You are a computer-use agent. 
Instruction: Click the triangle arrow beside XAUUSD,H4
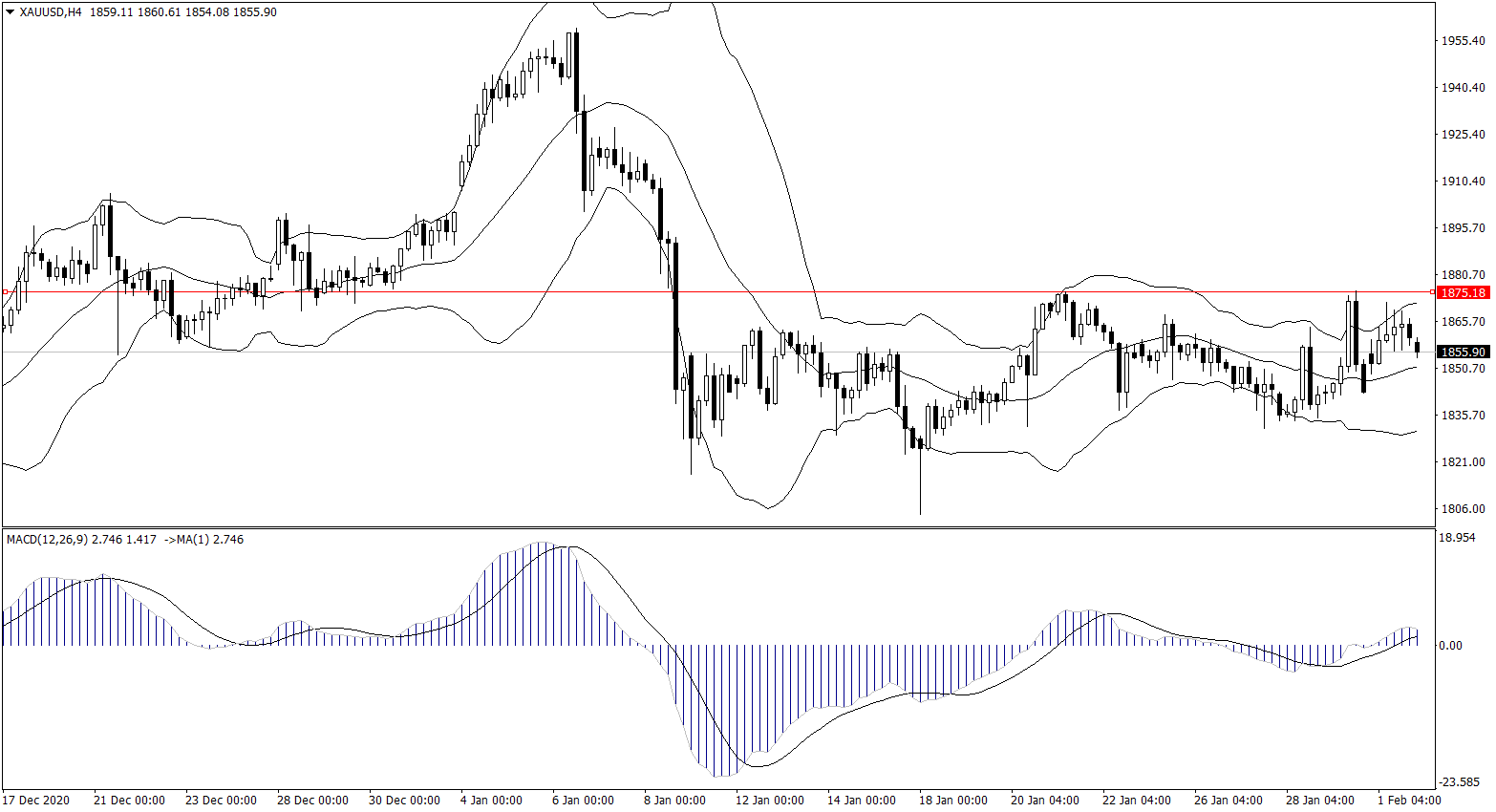(x=11, y=12)
